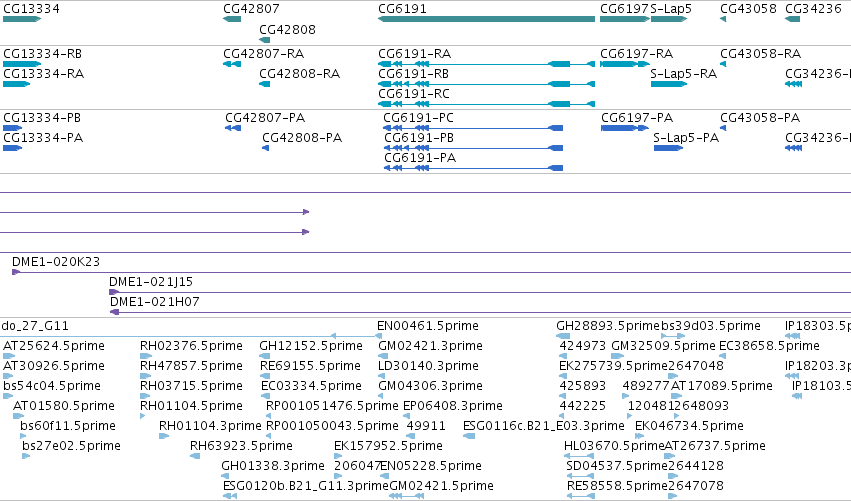The width and height of the screenshot is (851, 501).
Task: Click EST RH02376.5prime
Action: point(192,346)
